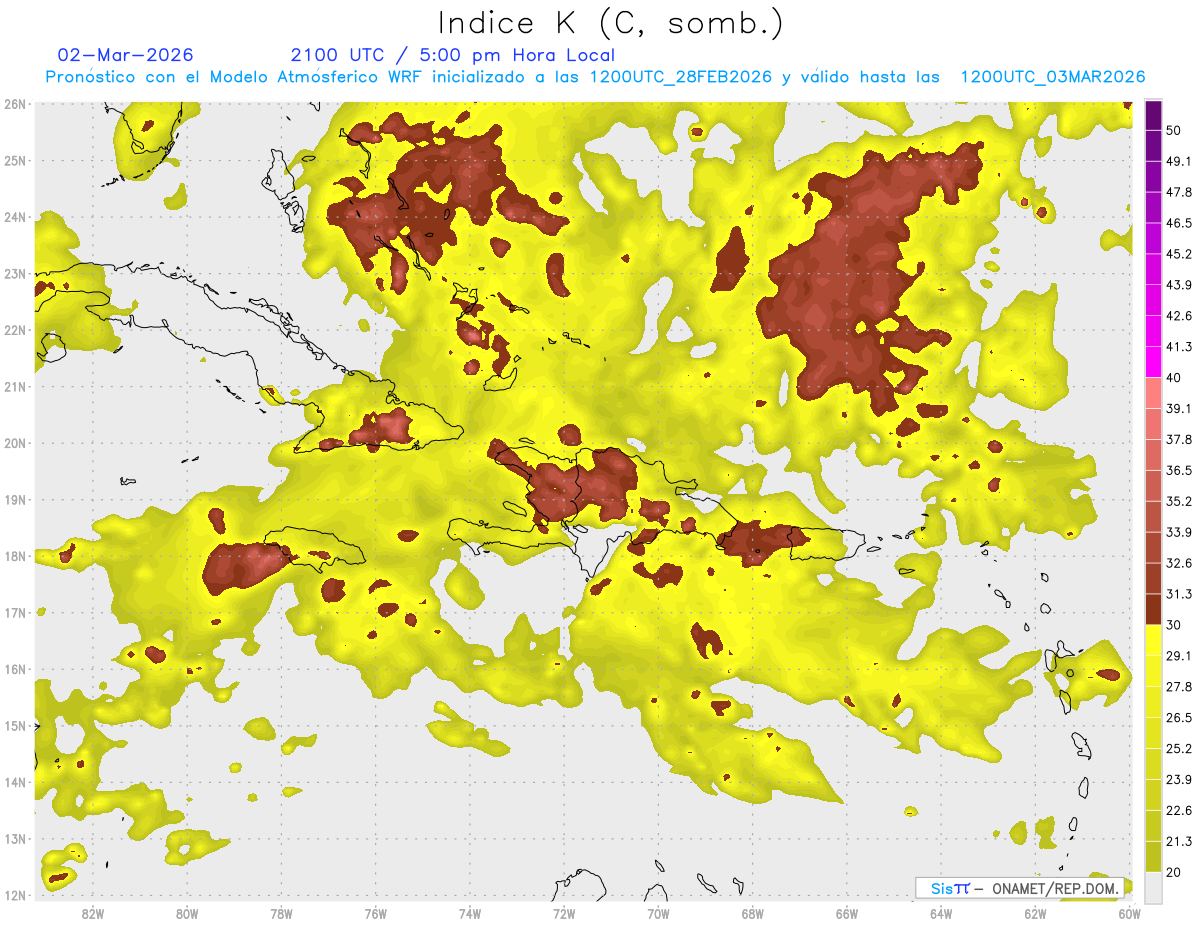This screenshot has width=1200, height=927.
Task: Click colorbar label "26.5"
Action: [1179, 717]
